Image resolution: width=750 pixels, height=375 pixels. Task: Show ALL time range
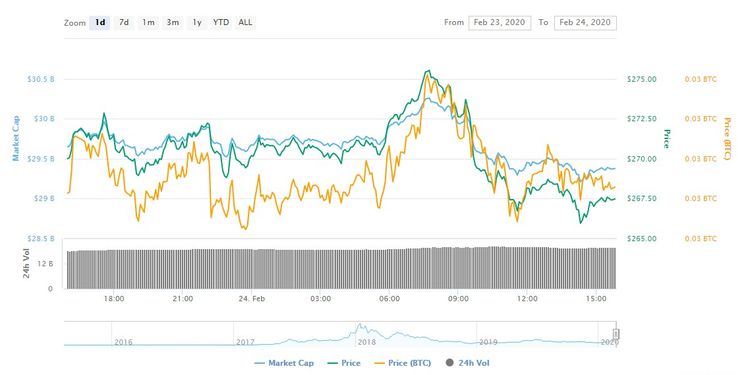pos(245,22)
